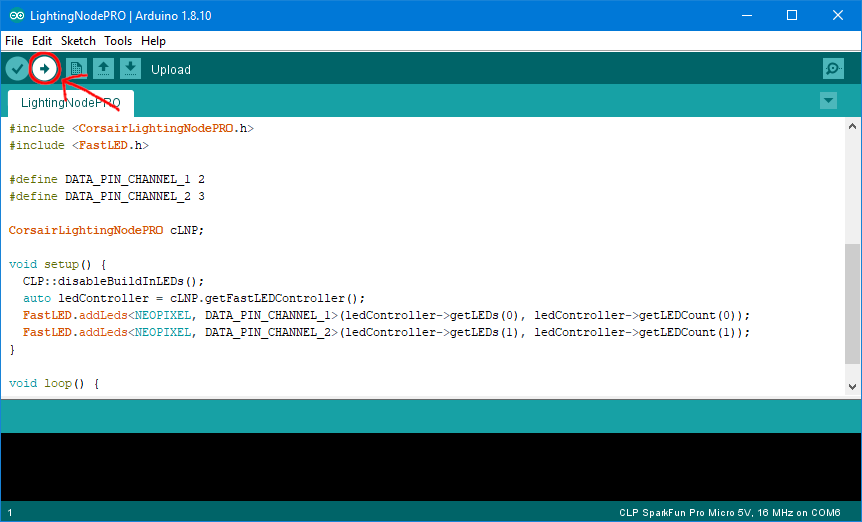The width and height of the screenshot is (862, 522).
Task: Open the tab options dropdown arrow
Action: click(x=828, y=101)
